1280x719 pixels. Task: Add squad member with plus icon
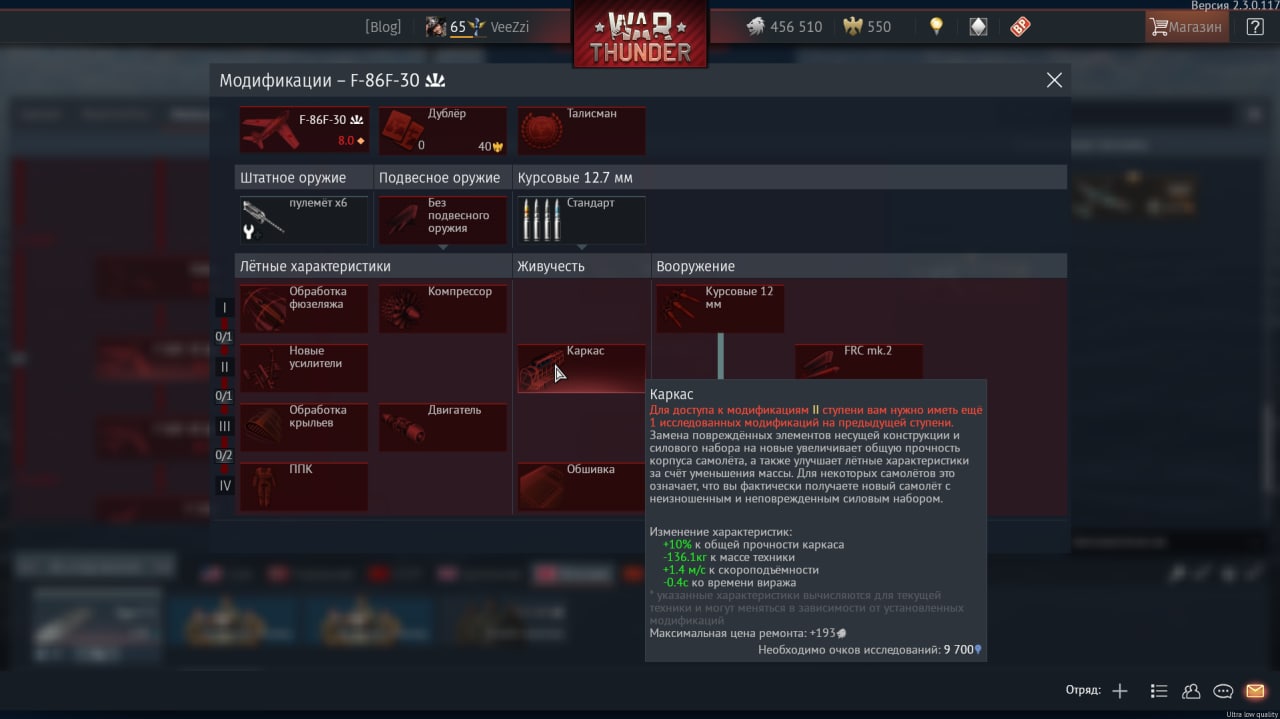[1120, 691]
